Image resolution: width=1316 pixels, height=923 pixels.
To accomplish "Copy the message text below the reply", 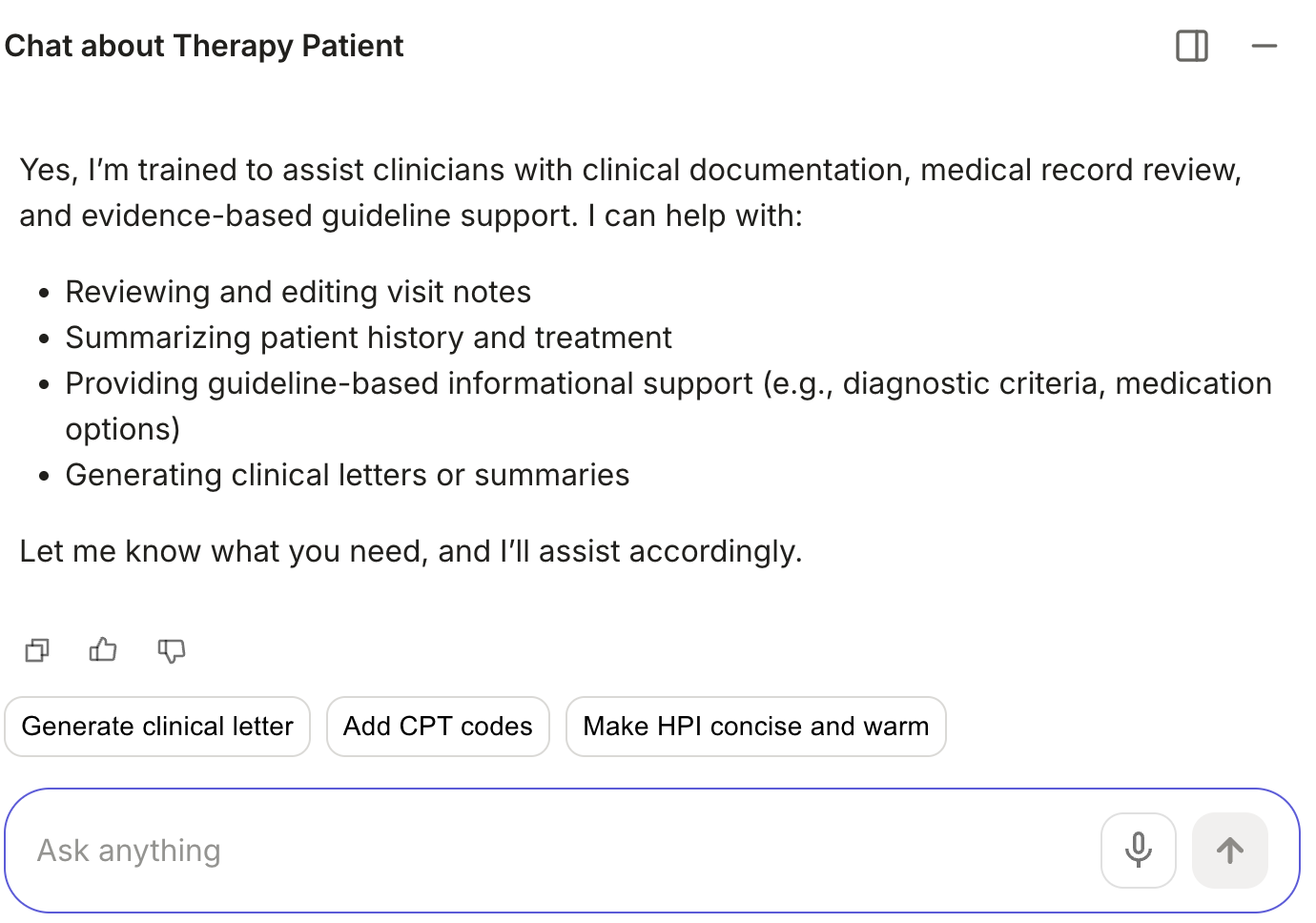I will click(x=36, y=650).
